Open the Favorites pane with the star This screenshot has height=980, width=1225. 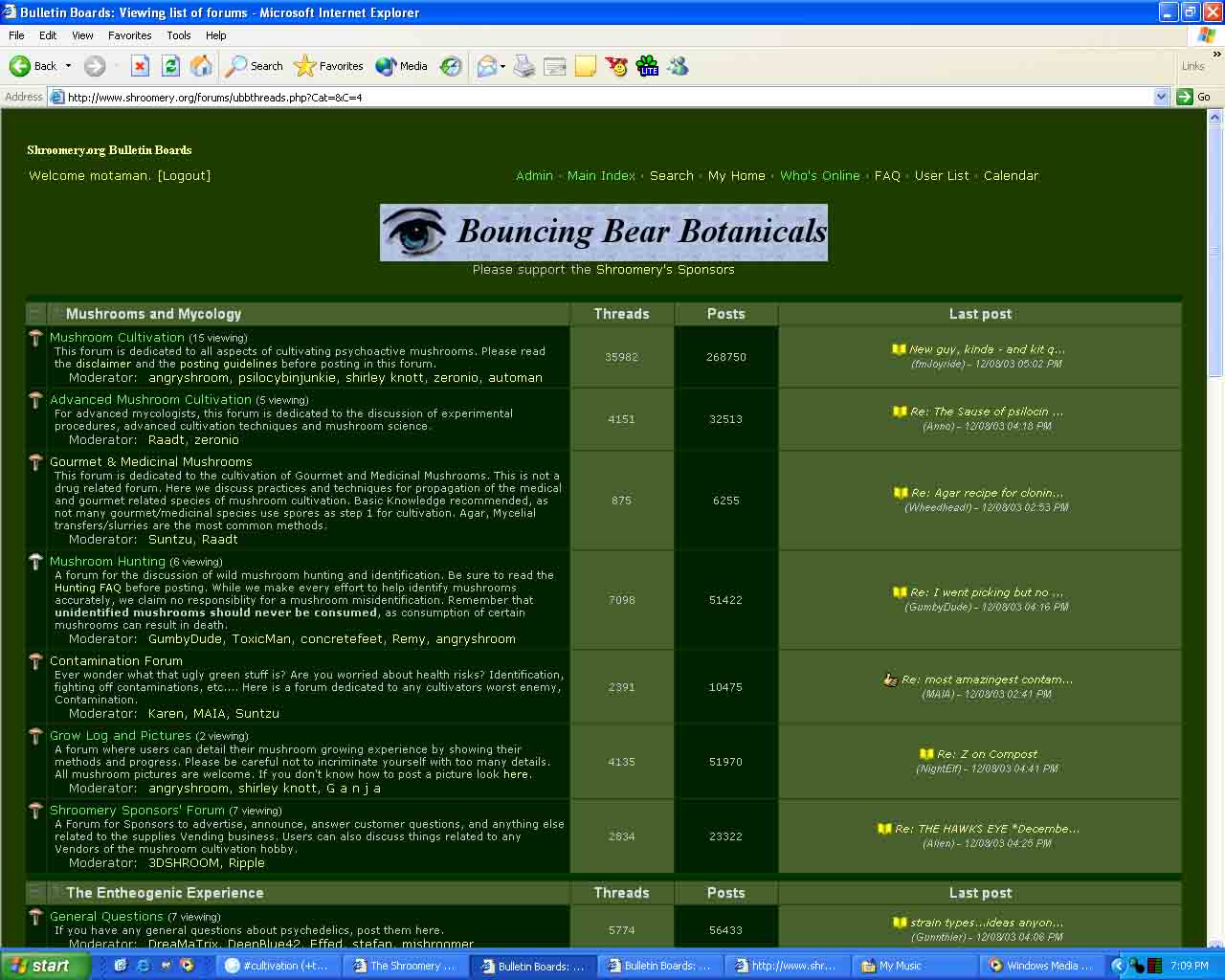(328, 66)
